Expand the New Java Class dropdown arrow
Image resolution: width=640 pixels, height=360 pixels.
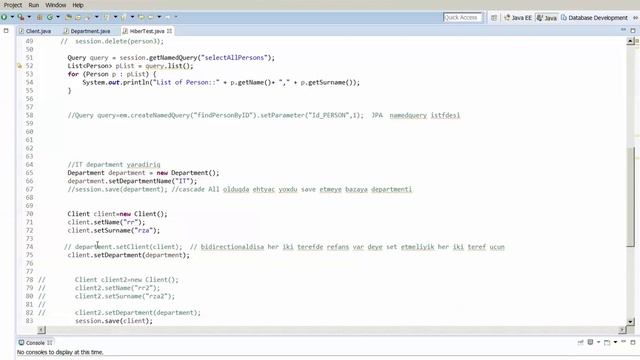click(x=58, y=17)
